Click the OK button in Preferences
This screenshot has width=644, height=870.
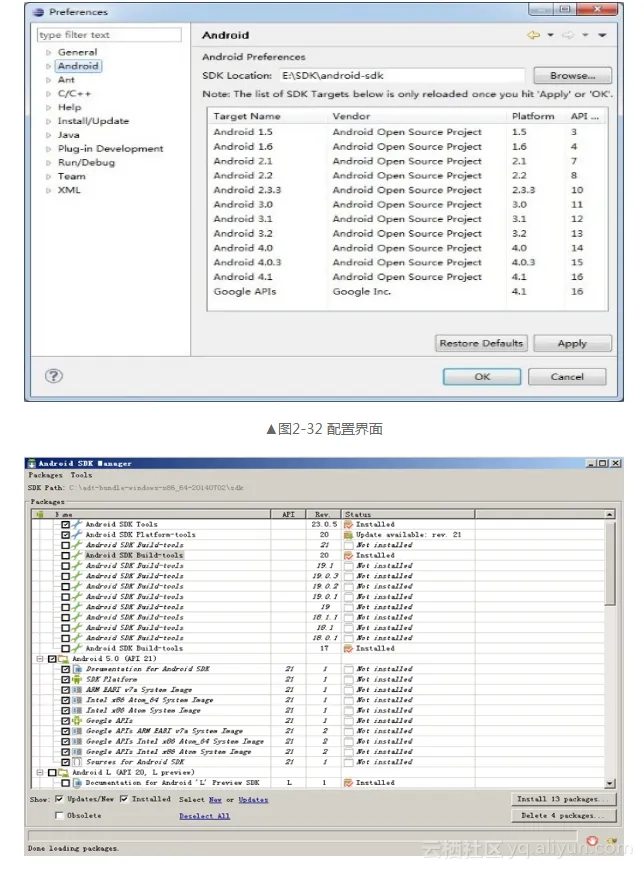482,377
